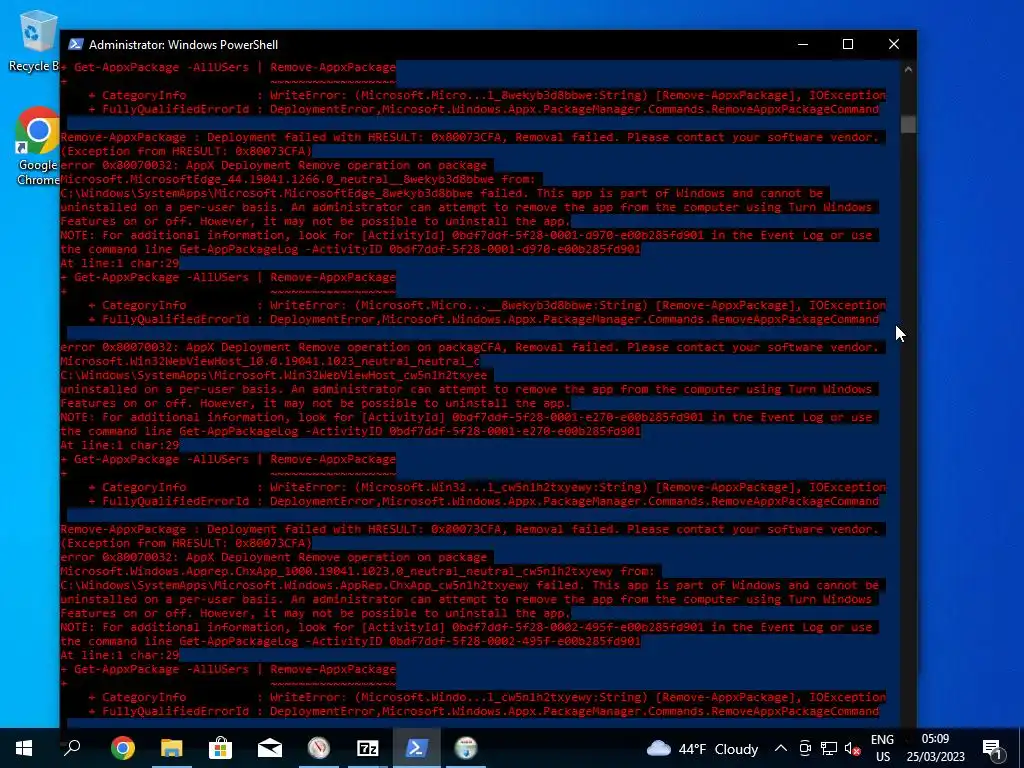Open 7-Zip from the taskbar
Screen dimensions: 1024x768
click(x=368, y=748)
